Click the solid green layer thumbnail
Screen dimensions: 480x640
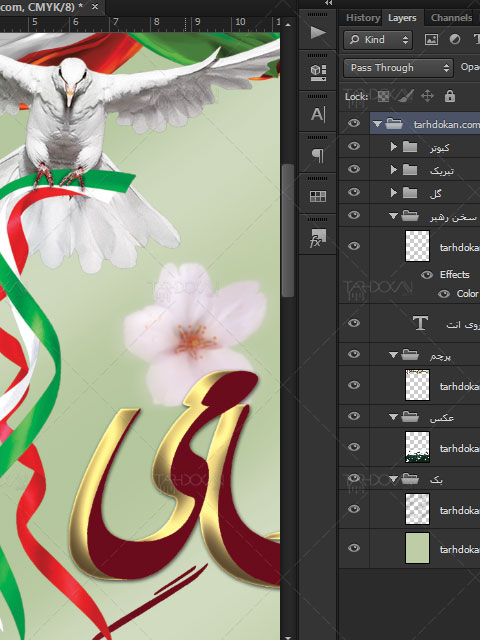(417, 548)
